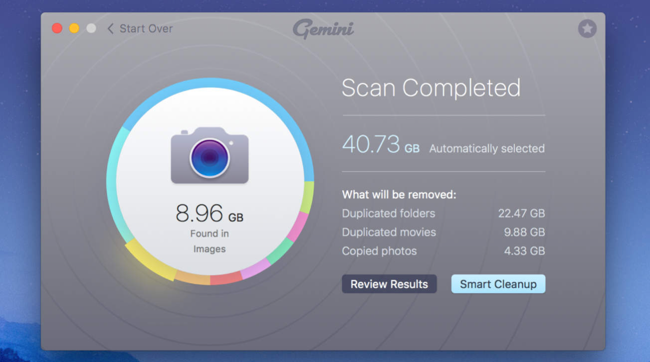The width and height of the screenshot is (650, 362).
Task: Click the camera icon in the circle
Action: pyautogui.click(x=210, y=155)
